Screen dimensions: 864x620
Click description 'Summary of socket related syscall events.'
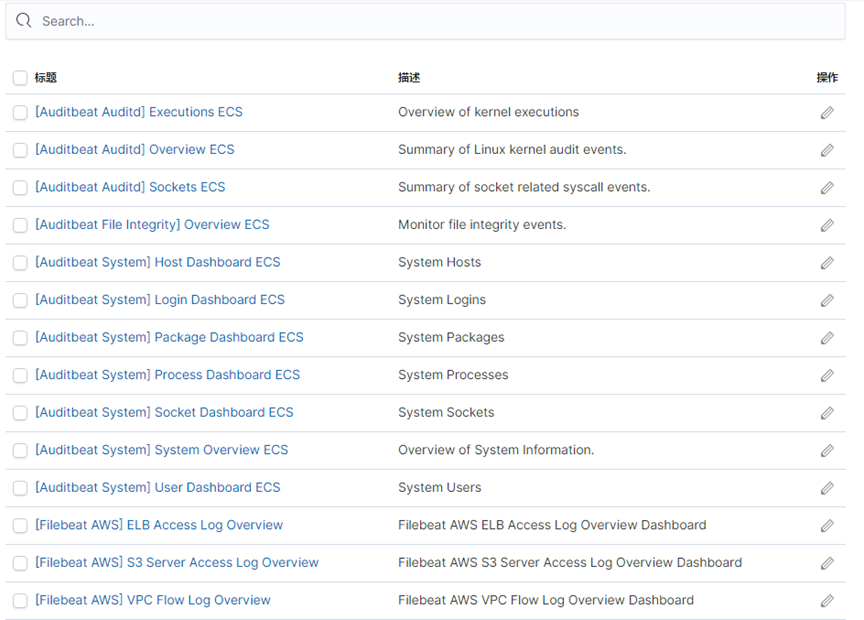[525, 187]
